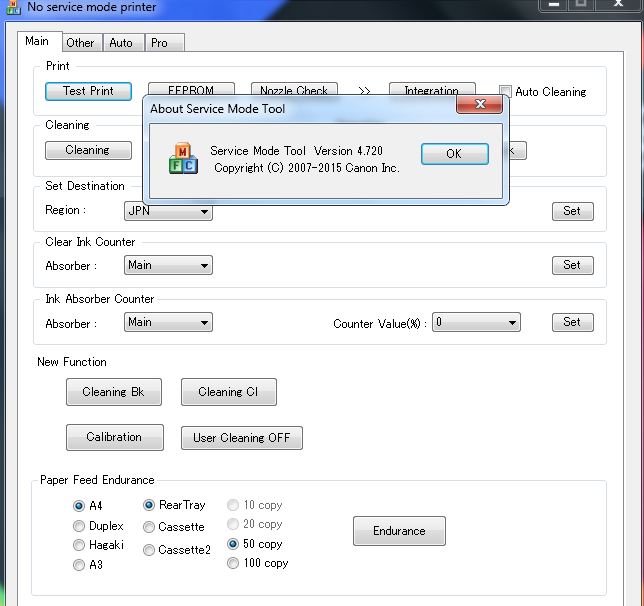Minimize the No service mode printer window
Screen dimensions: 644x606
click(554, 5)
